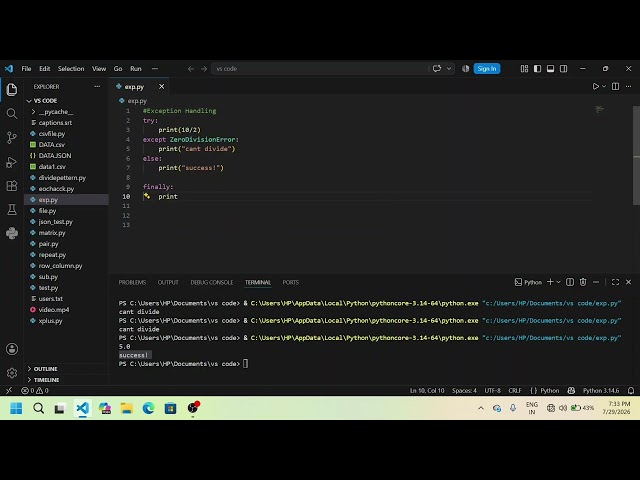Open the File menu
This screenshot has width=640, height=480.
pyautogui.click(x=26, y=69)
